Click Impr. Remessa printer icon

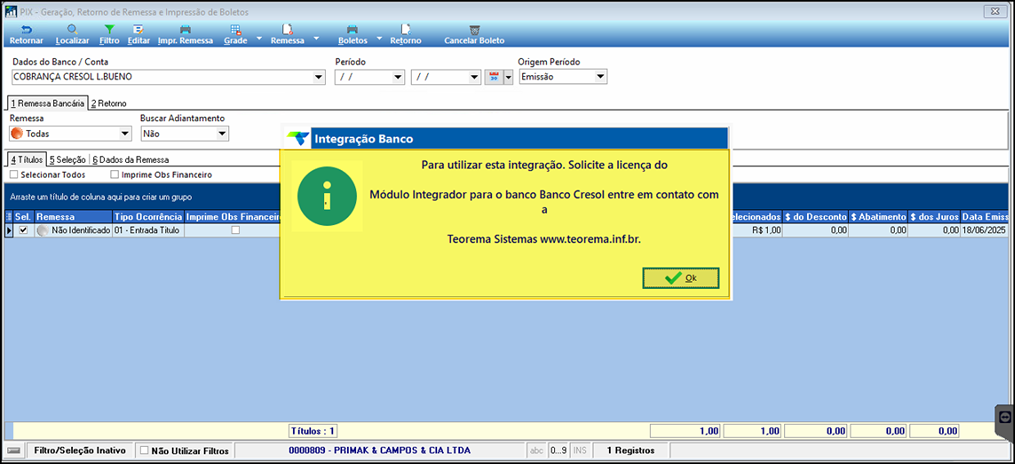(x=185, y=30)
